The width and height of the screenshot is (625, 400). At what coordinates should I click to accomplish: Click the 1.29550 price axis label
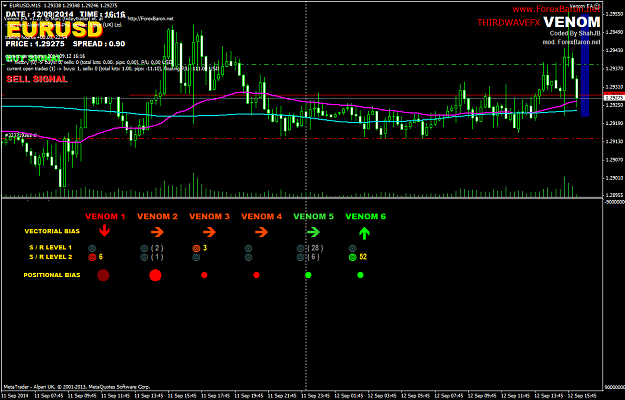[x=614, y=14]
